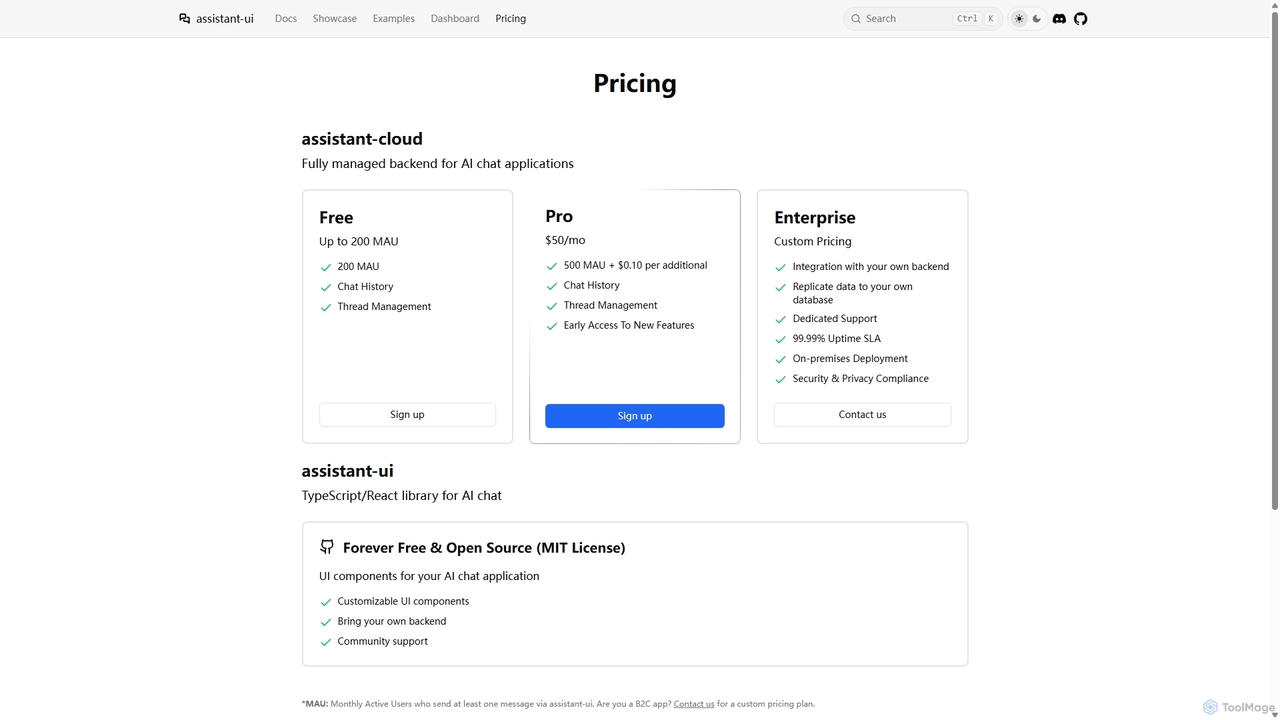Click checkmark beside Integration with your own backend
Viewport: 1280px width, 720px height.
[780, 267]
